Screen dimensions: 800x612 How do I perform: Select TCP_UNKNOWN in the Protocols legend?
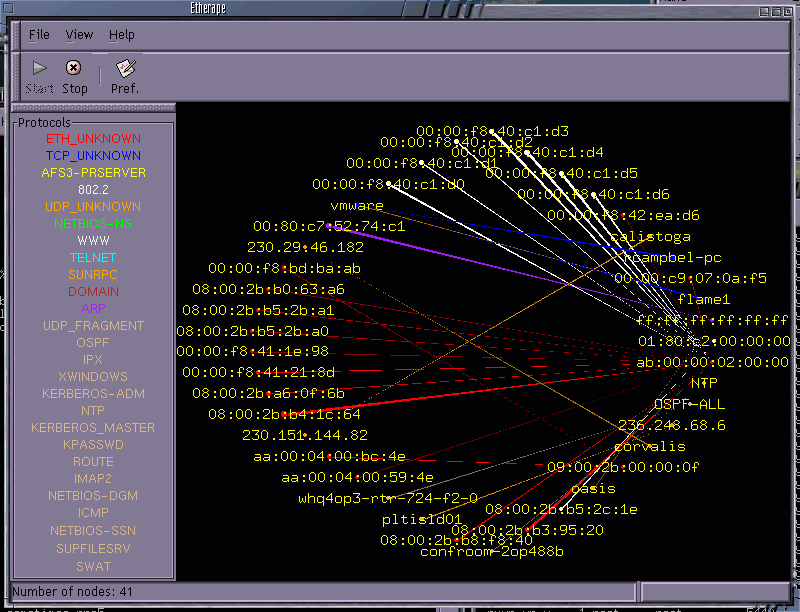93,156
